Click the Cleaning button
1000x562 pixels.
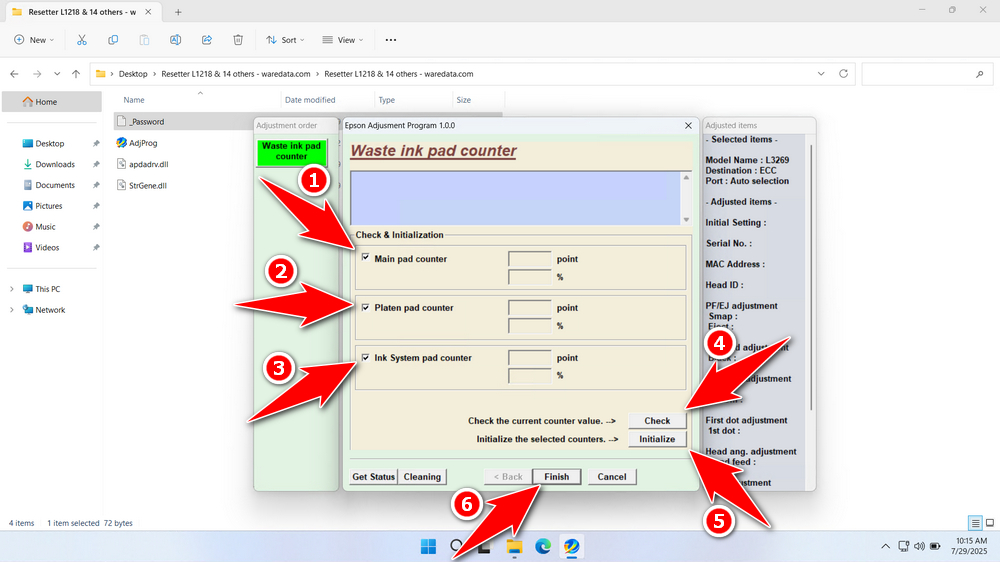pyautogui.click(x=422, y=477)
